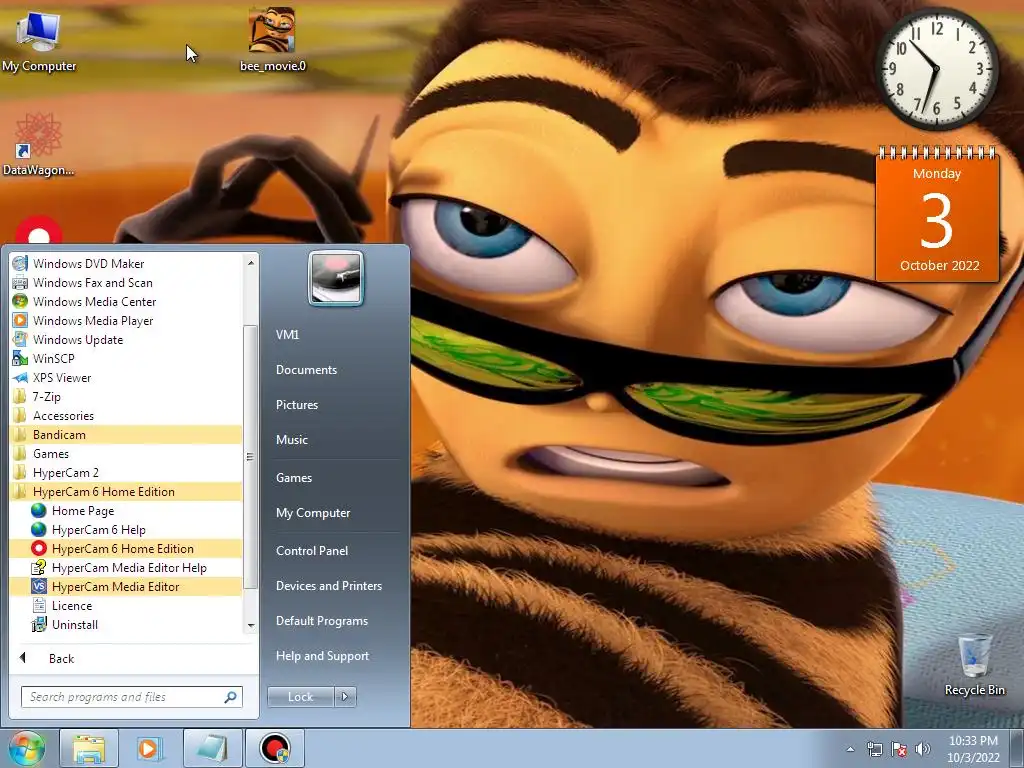This screenshot has width=1024, height=768.
Task: Launch HyperCam Media Editor
Action: click(x=125, y=586)
